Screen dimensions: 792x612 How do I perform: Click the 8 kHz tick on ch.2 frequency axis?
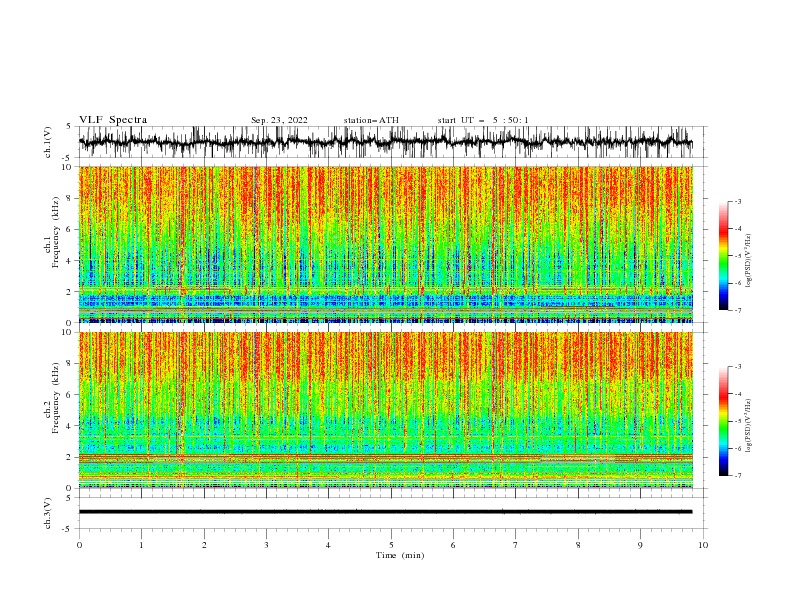70,363
